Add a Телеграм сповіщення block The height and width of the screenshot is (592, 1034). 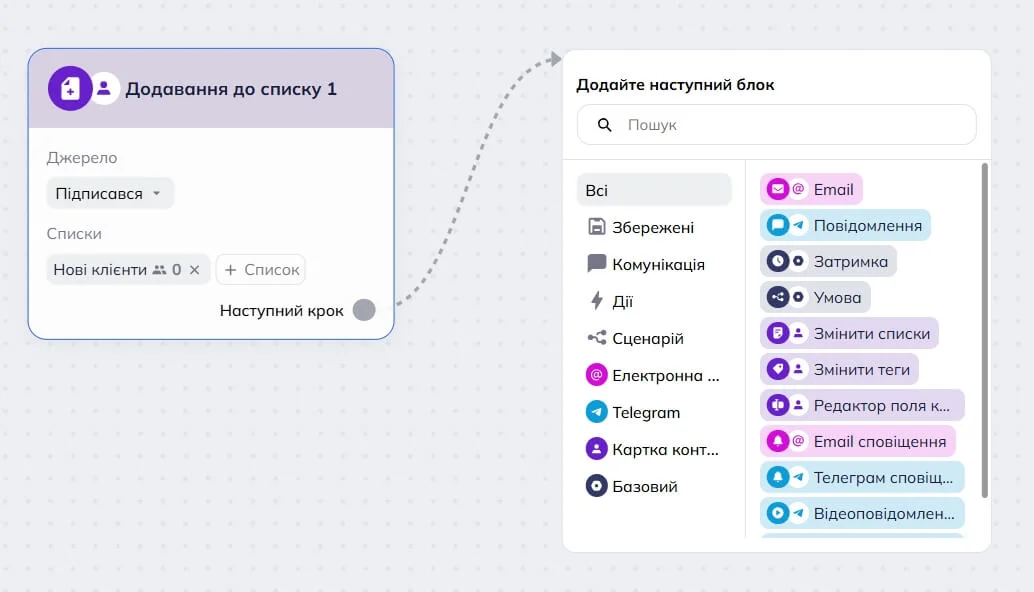(x=863, y=477)
